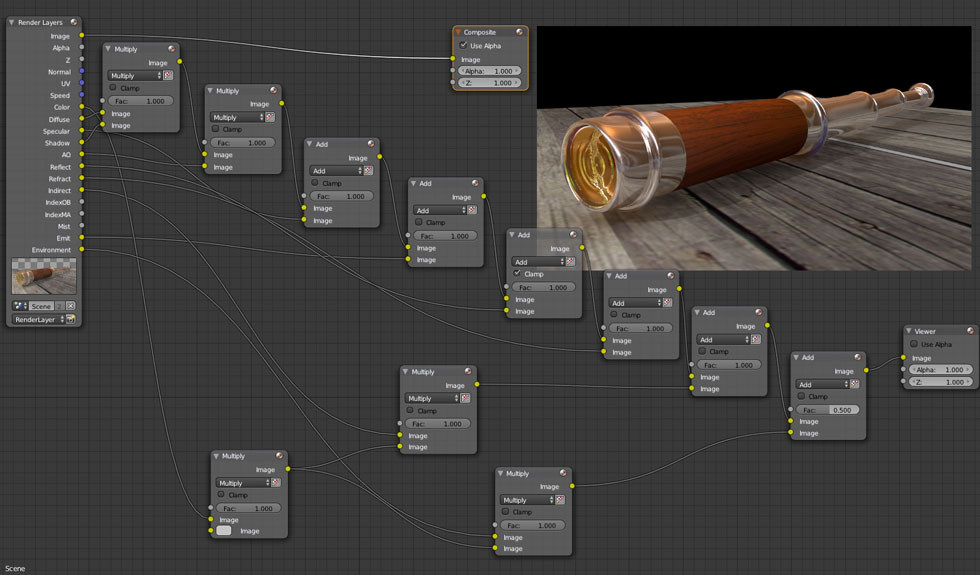Open blend type dropdown on Add node with Fac 0.500
Viewport: 980px width, 575px height.
tap(821, 384)
